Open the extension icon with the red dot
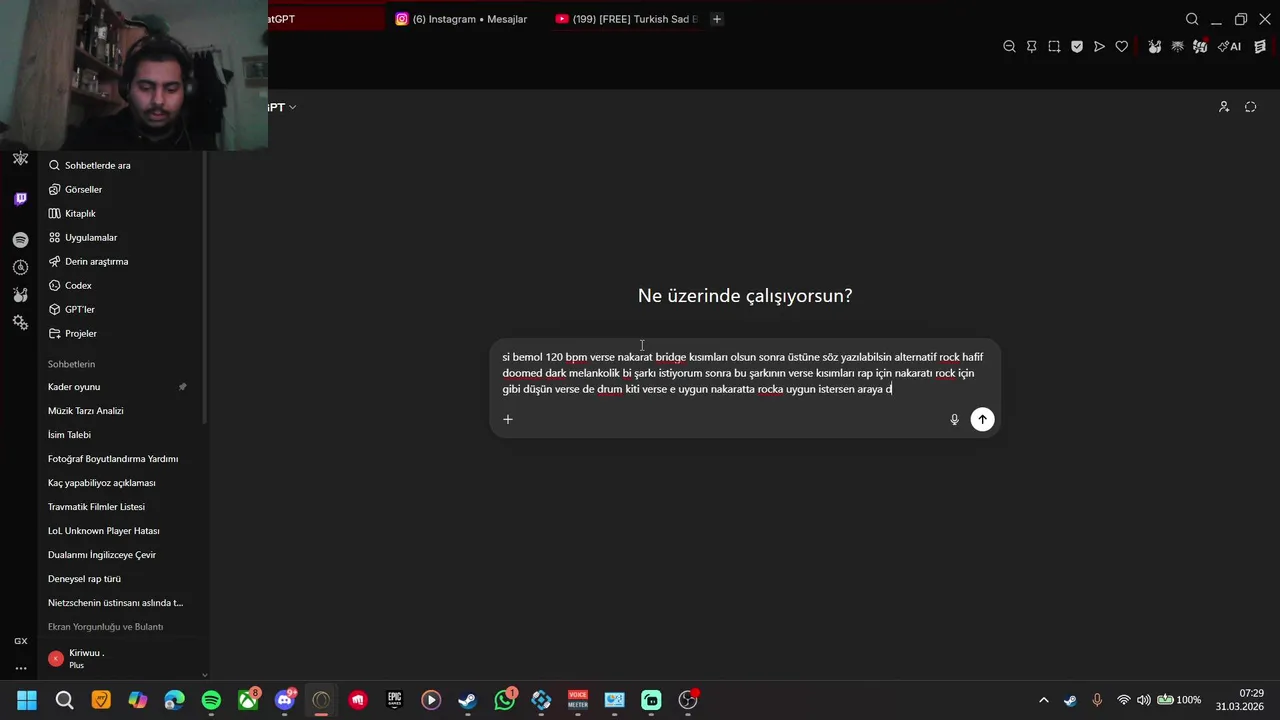This screenshot has width=1280, height=720. (x=1200, y=47)
